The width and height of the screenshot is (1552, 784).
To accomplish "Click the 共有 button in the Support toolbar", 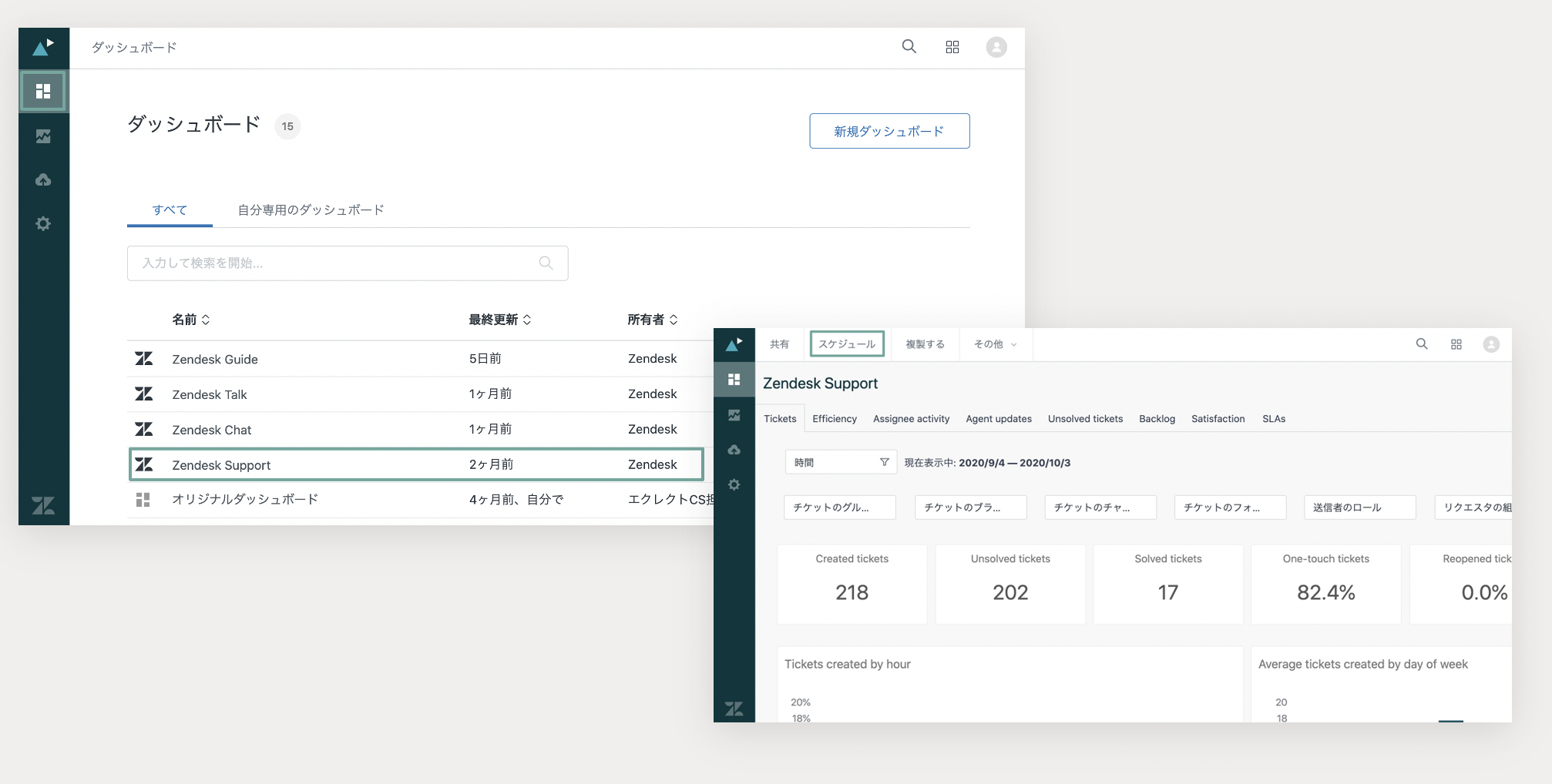I will (779, 344).
